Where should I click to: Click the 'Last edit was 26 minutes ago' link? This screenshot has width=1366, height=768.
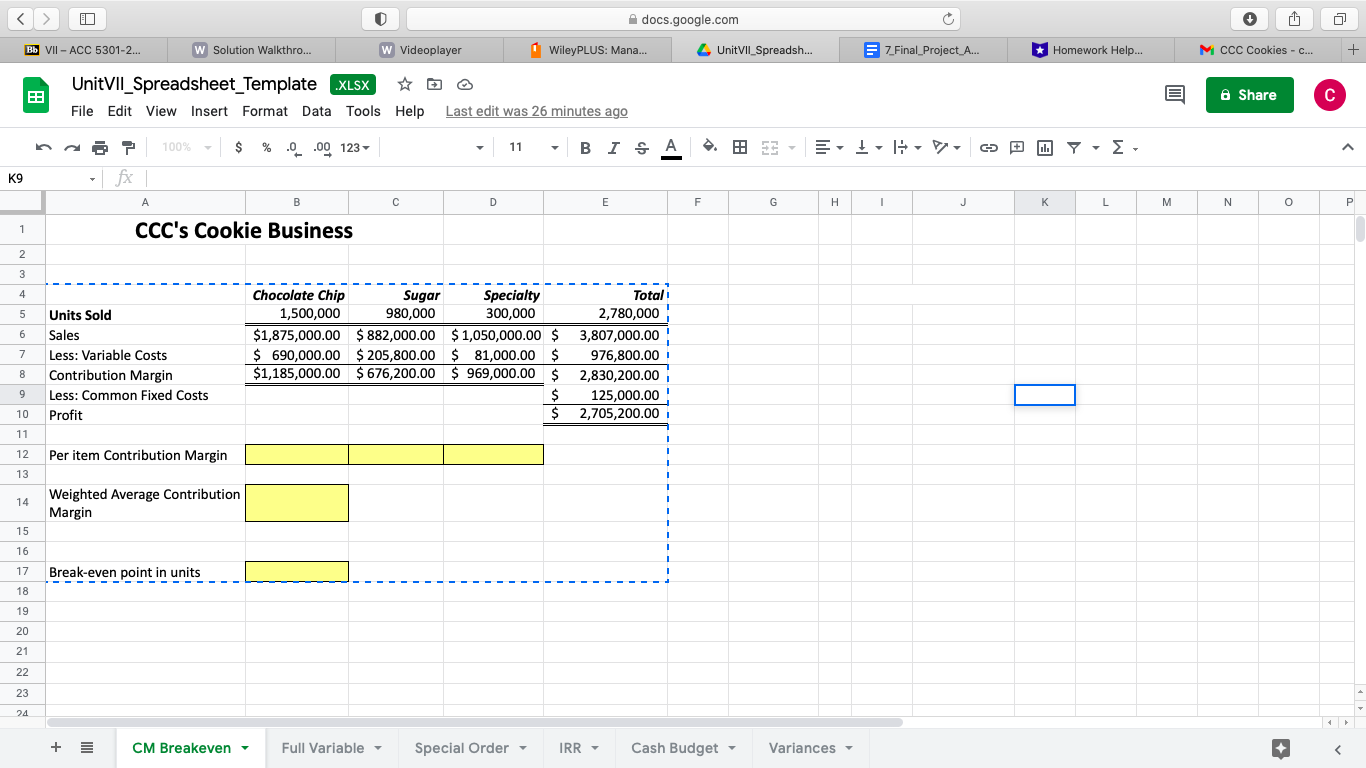coord(536,111)
